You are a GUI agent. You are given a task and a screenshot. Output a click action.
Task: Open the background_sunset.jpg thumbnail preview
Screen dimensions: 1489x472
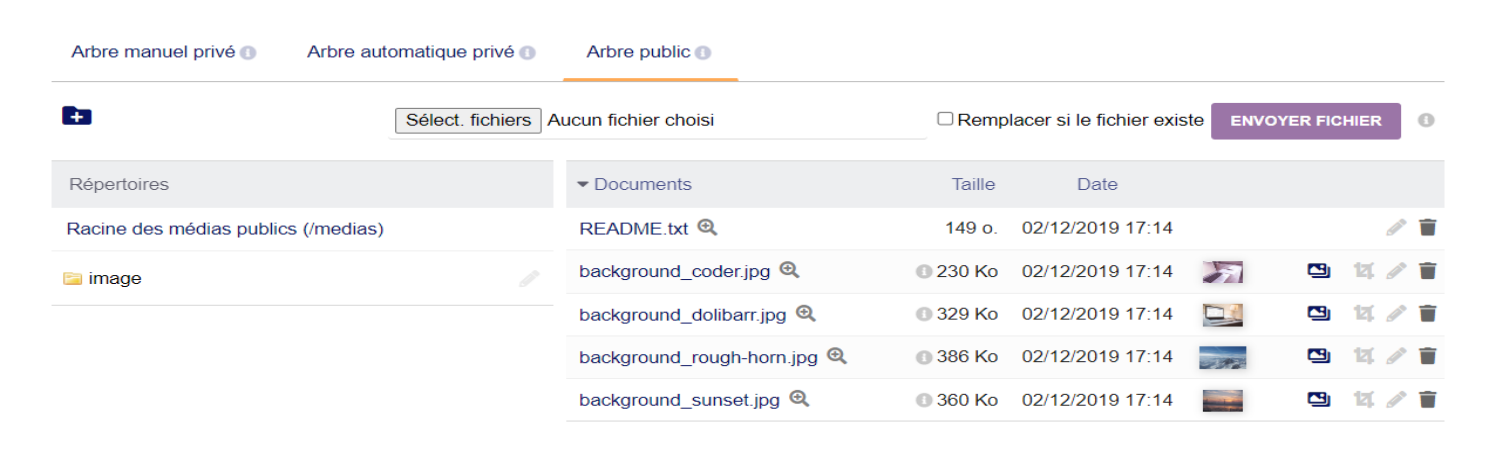[x=1223, y=400]
